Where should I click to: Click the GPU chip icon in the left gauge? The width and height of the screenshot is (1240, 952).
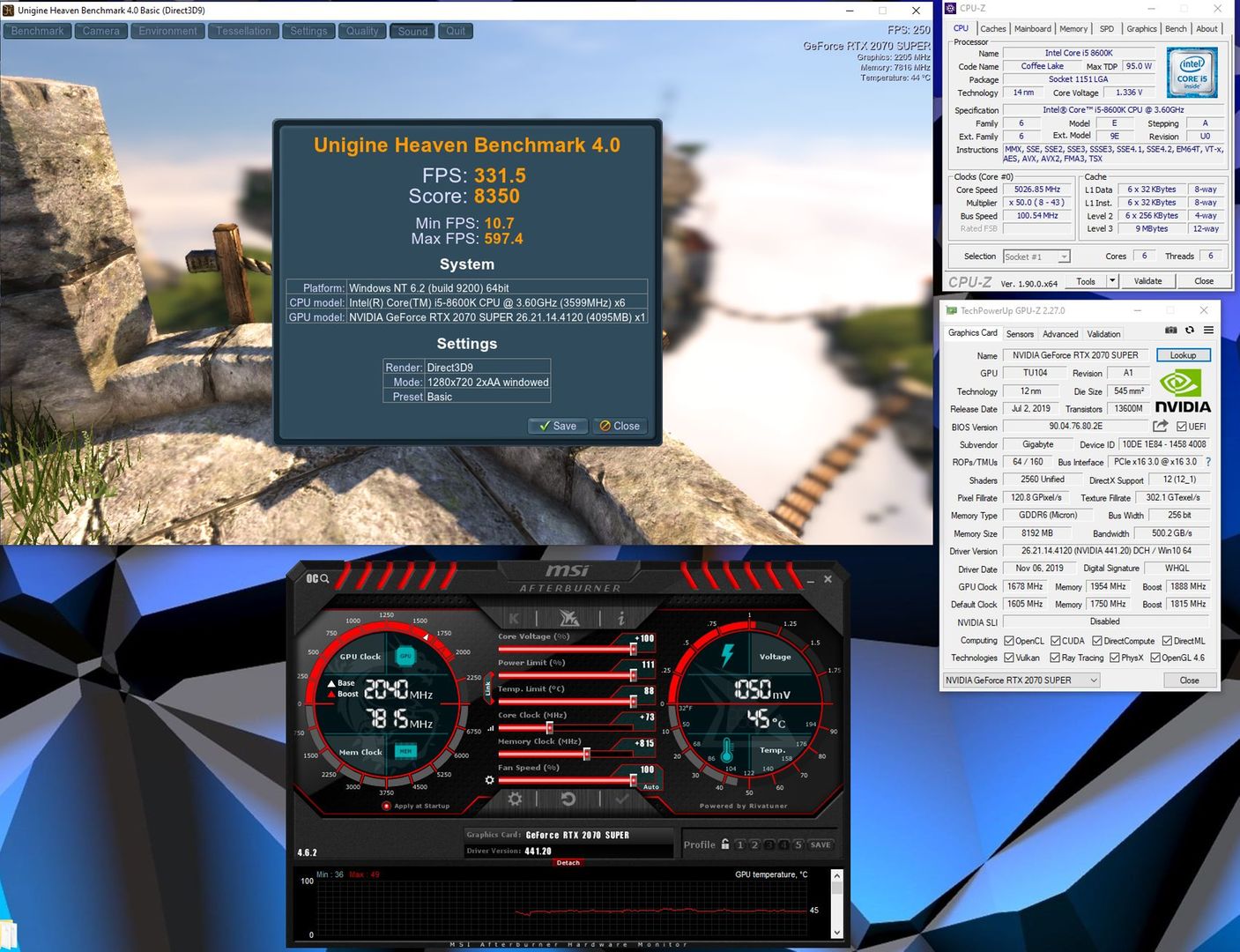(x=405, y=656)
